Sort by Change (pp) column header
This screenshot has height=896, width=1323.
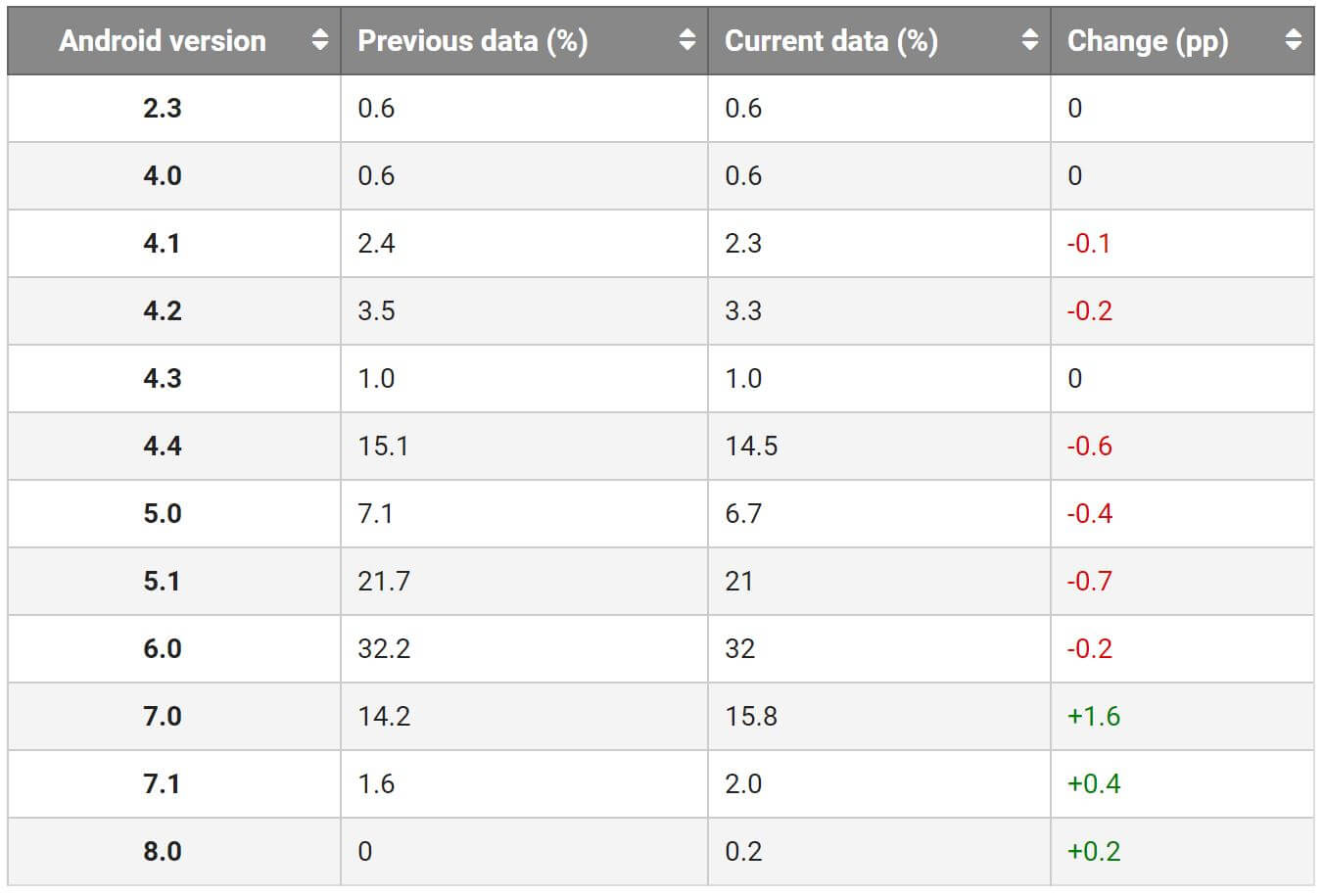click(1148, 41)
